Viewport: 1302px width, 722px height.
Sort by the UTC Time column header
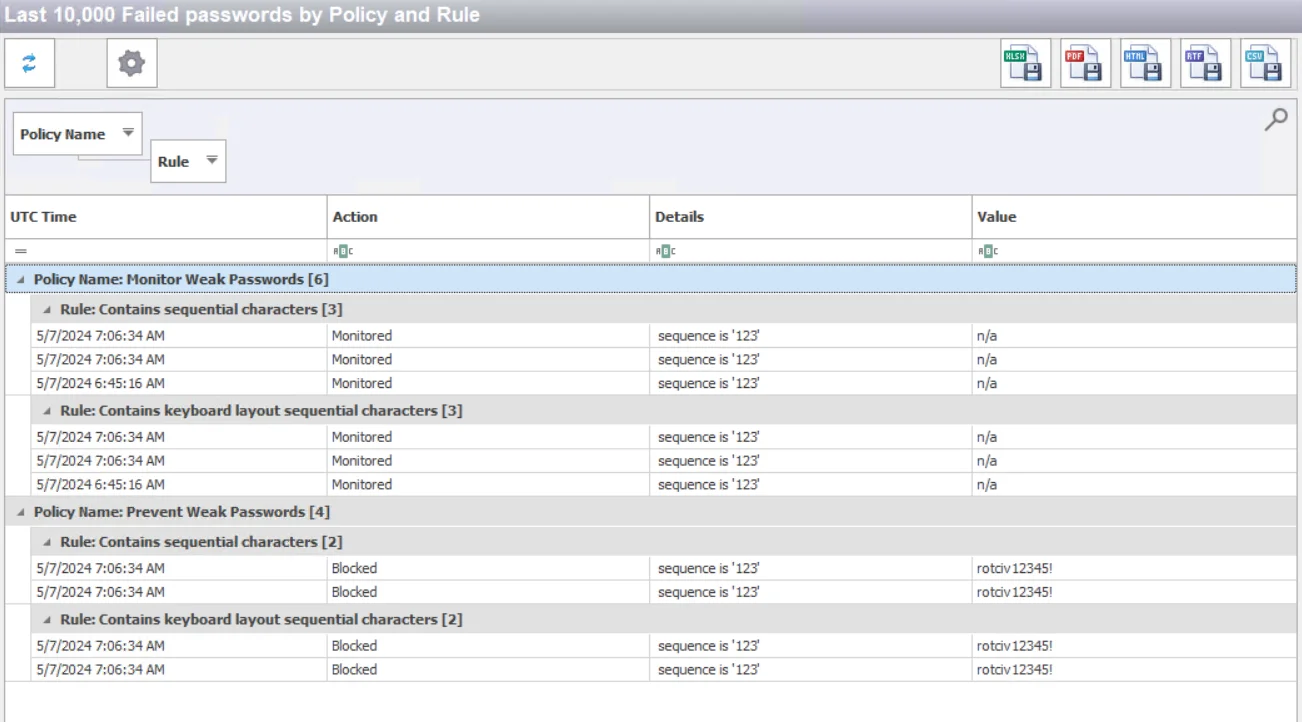tap(166, 217)
